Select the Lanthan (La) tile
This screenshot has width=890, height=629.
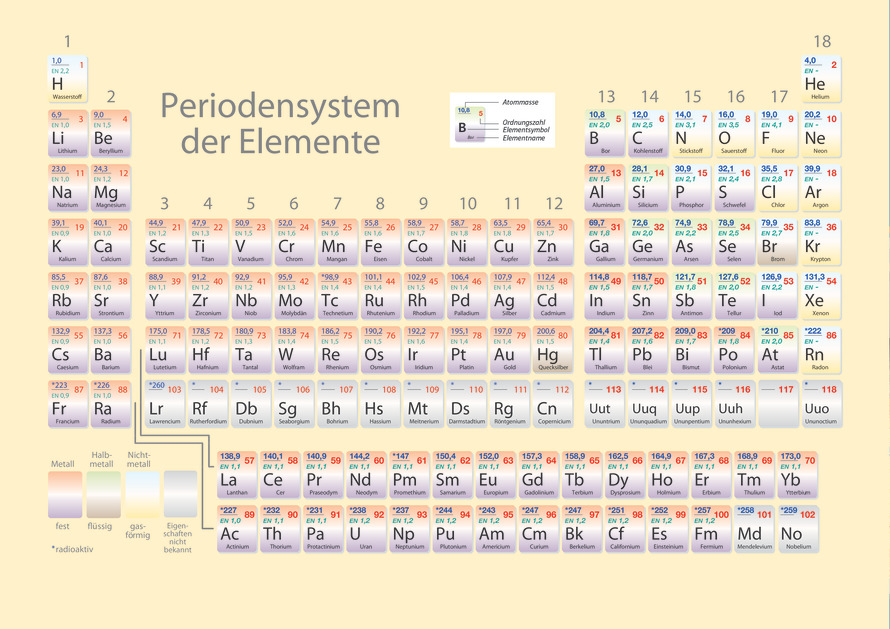237,475
